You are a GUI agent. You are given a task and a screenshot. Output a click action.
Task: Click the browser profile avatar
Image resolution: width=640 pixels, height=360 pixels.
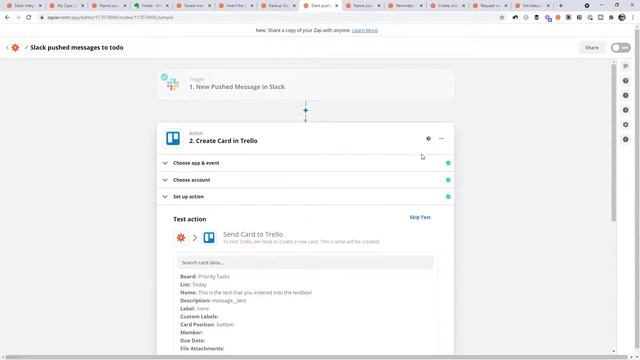(622, 18)
